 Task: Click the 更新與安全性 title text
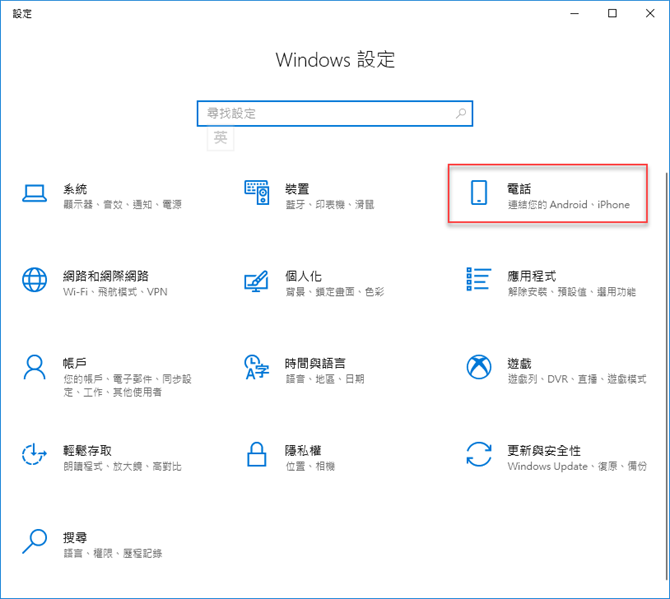(544, 450)
